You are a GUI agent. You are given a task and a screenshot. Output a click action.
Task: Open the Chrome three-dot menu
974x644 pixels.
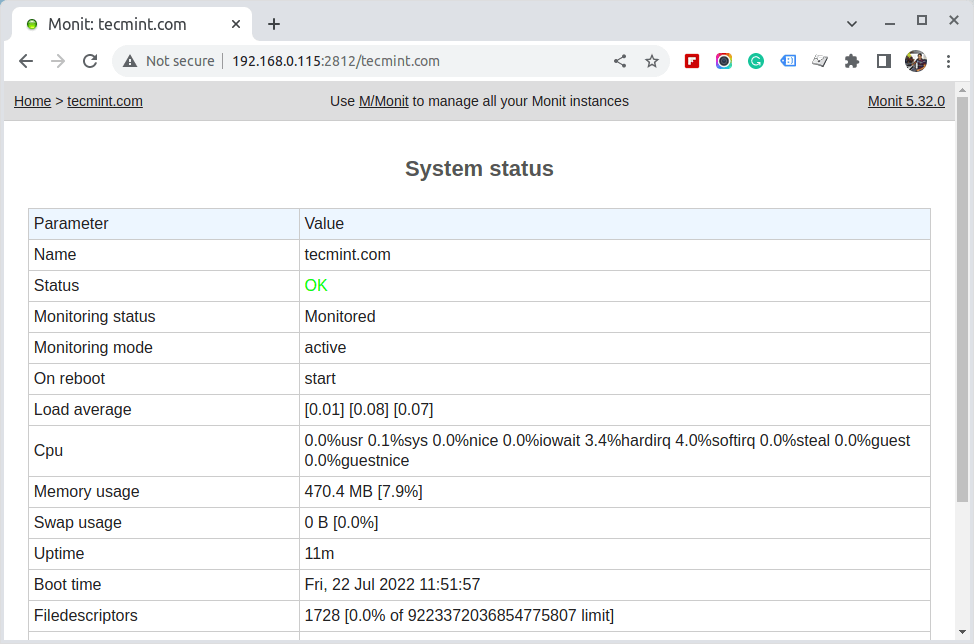tap(948, 61)
